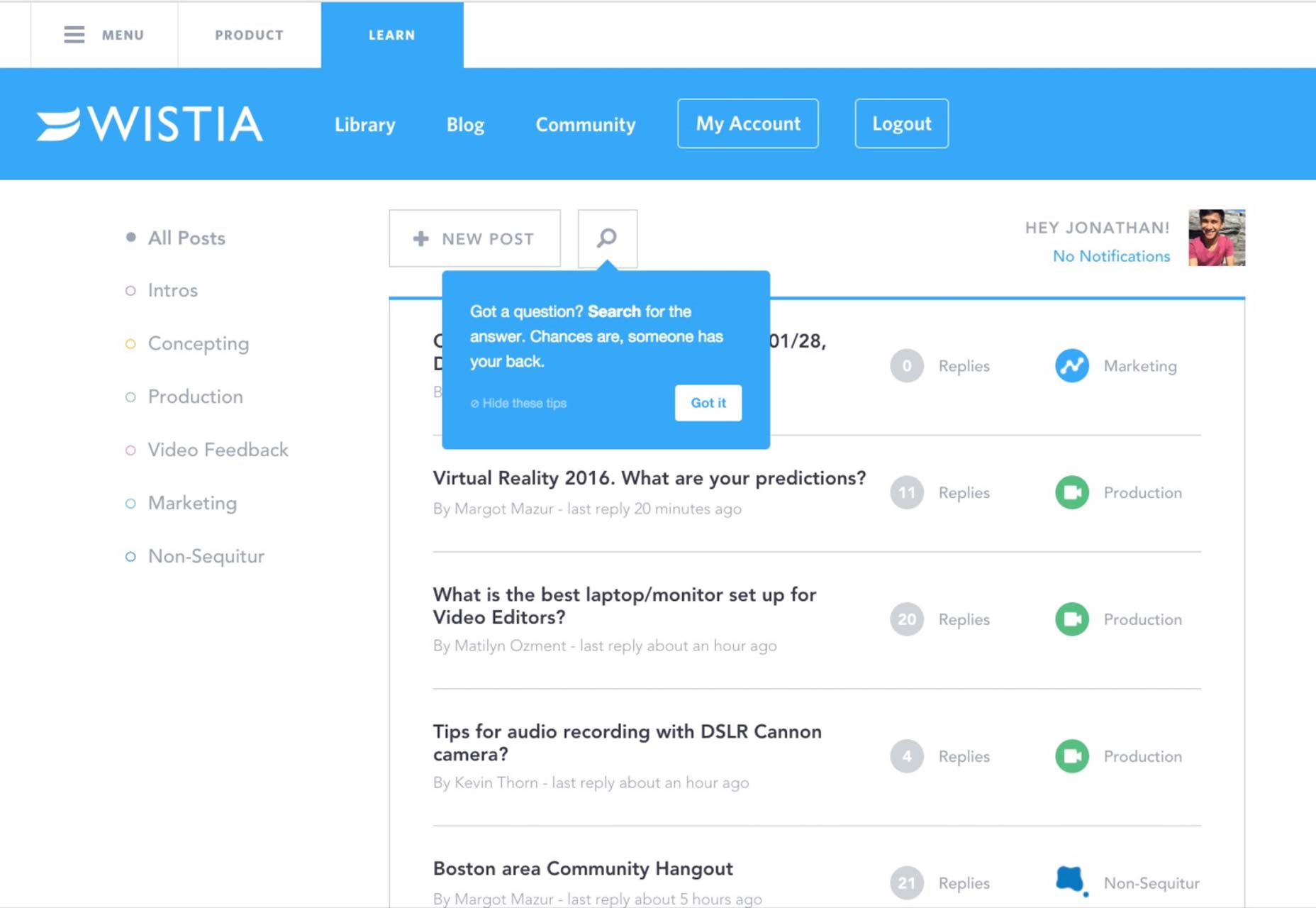
Task: Click Replies label on Virtual Reality post
Action: pos(964,493)
